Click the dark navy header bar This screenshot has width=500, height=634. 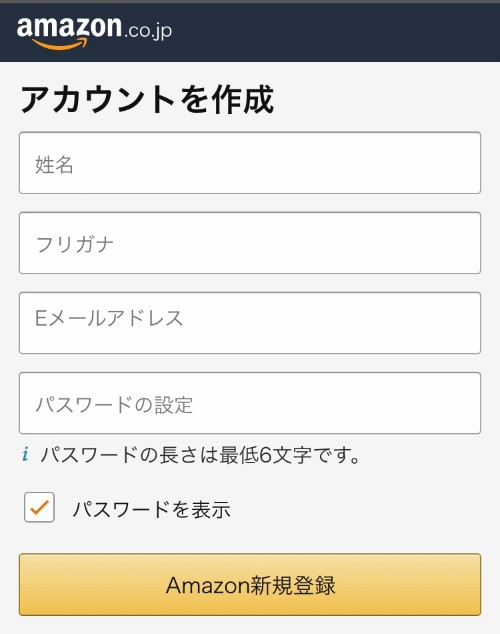pos(250,32)
